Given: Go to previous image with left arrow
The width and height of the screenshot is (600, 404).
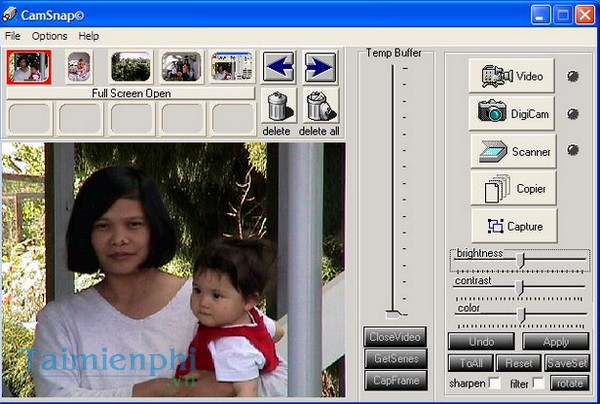Looking at the screenshot, I should click(x=279, y=67).
